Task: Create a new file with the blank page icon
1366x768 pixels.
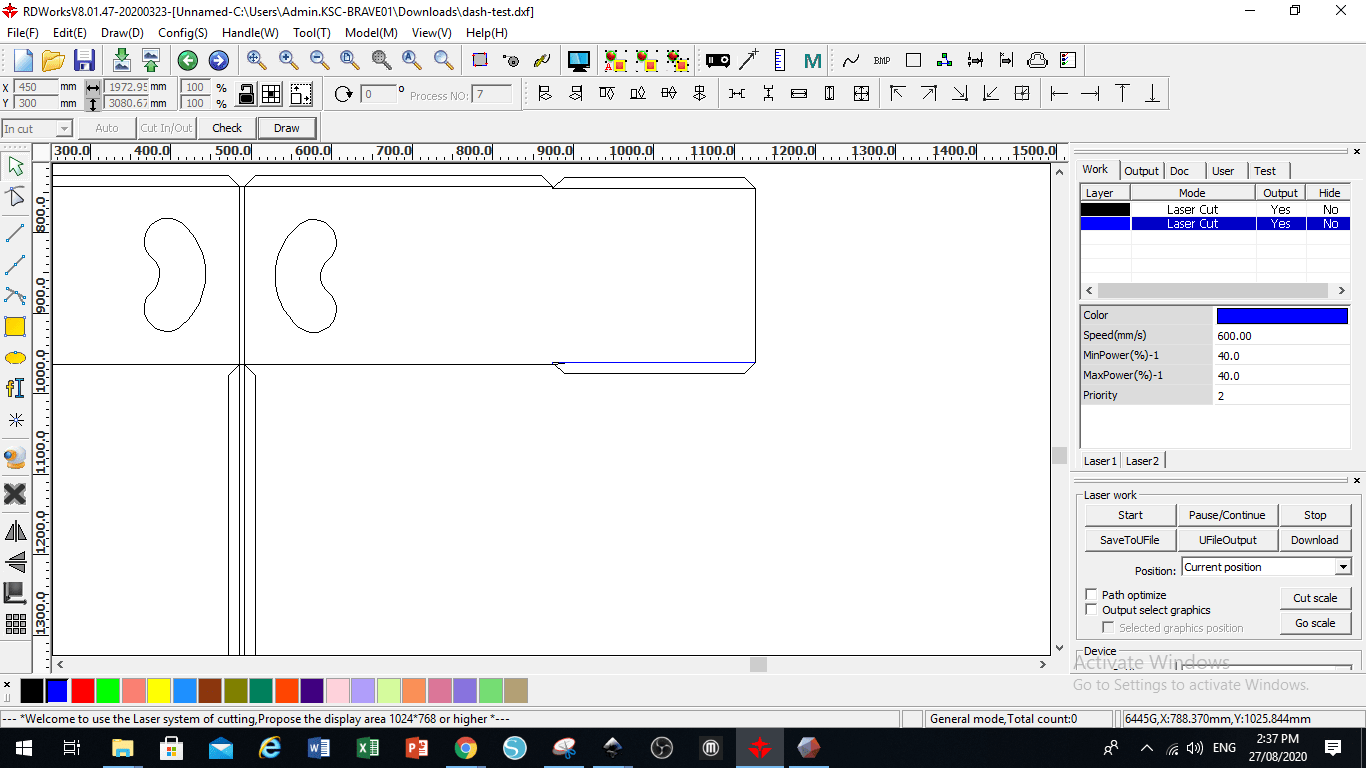Action: (23, 60)
